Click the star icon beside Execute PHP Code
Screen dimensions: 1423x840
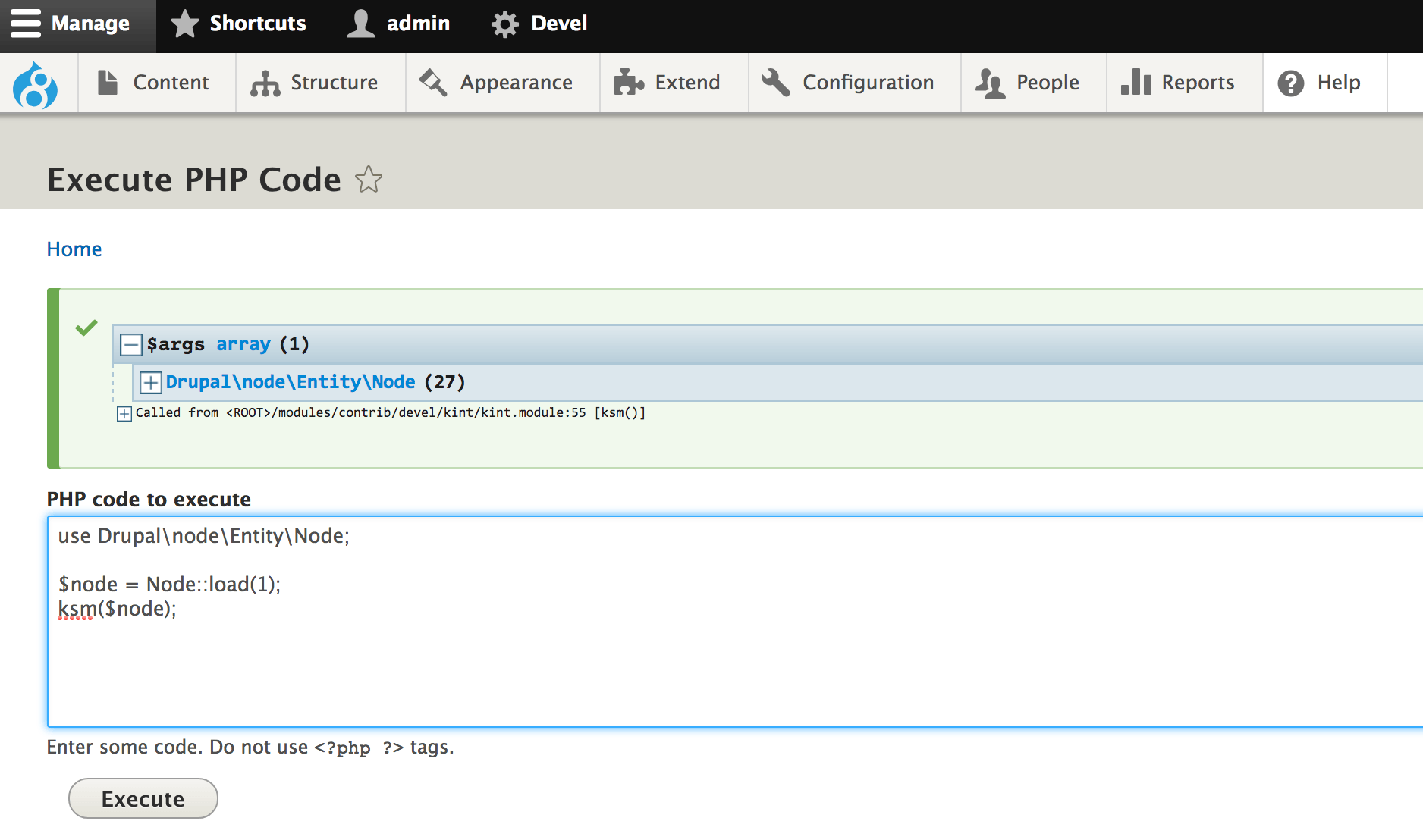[x=369, y=180]
